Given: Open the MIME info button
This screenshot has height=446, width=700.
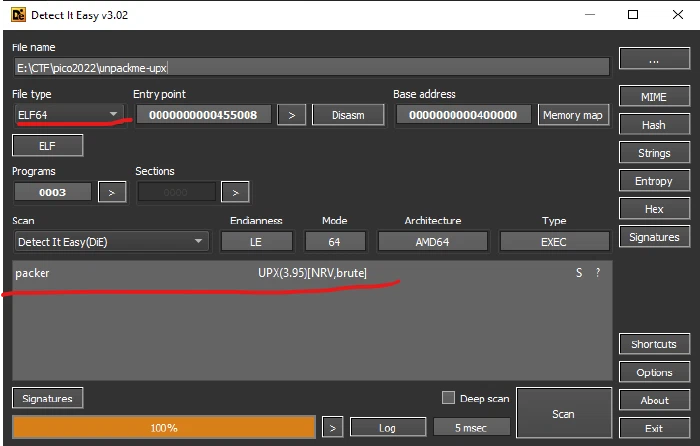Looking at the screenshot, I should pyautogui.click(x=654, y=96).
